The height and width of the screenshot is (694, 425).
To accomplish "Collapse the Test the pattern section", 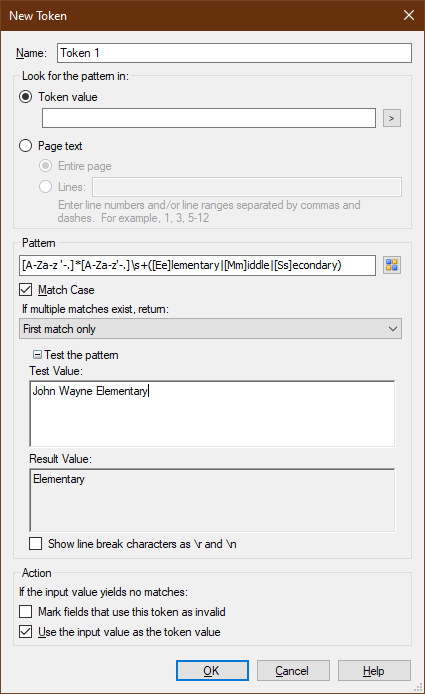I will pos(38,355).
